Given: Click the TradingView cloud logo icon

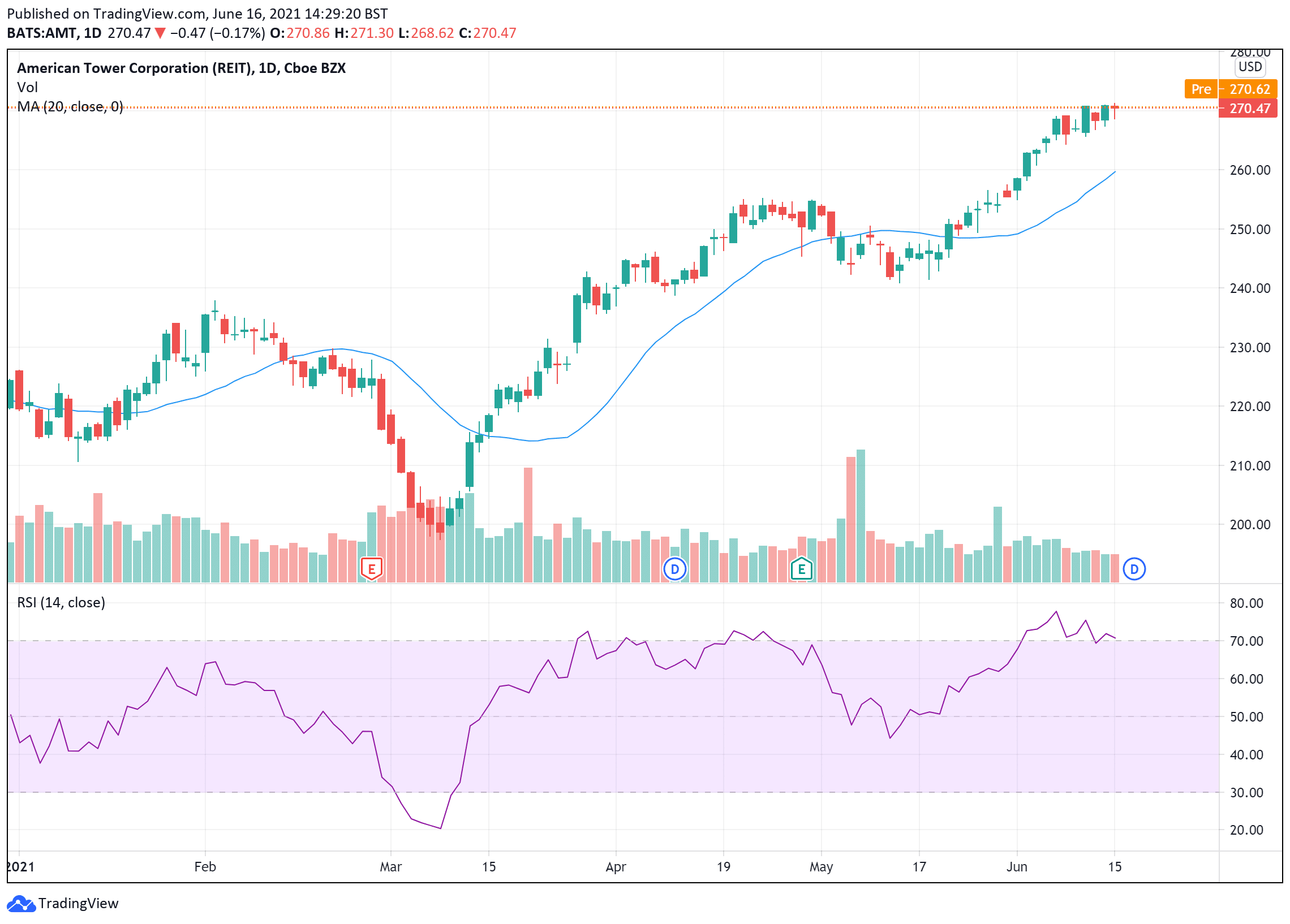Looking at the screenshot, I should pos(21,904).
